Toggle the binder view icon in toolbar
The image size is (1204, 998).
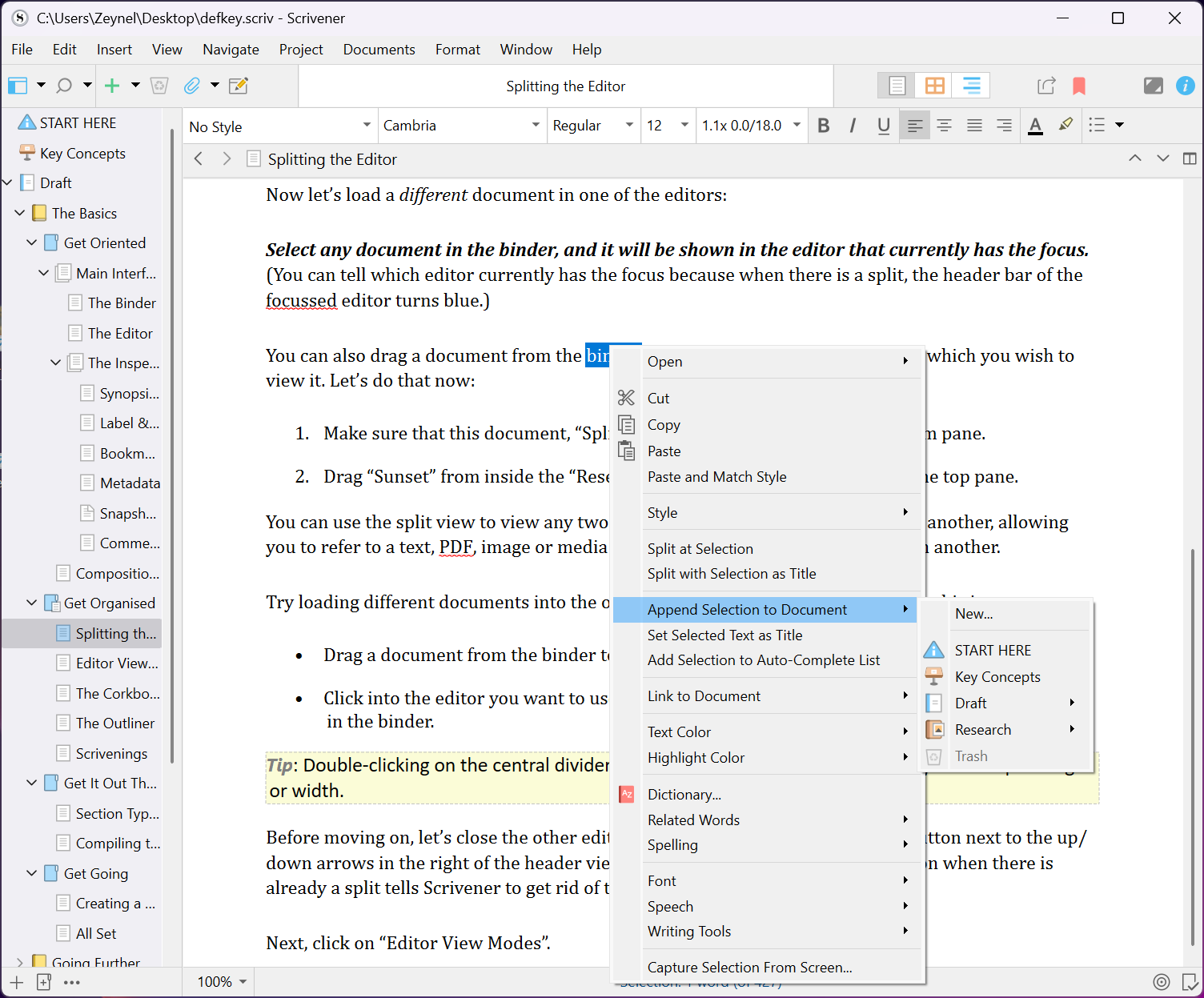[18, 86]
